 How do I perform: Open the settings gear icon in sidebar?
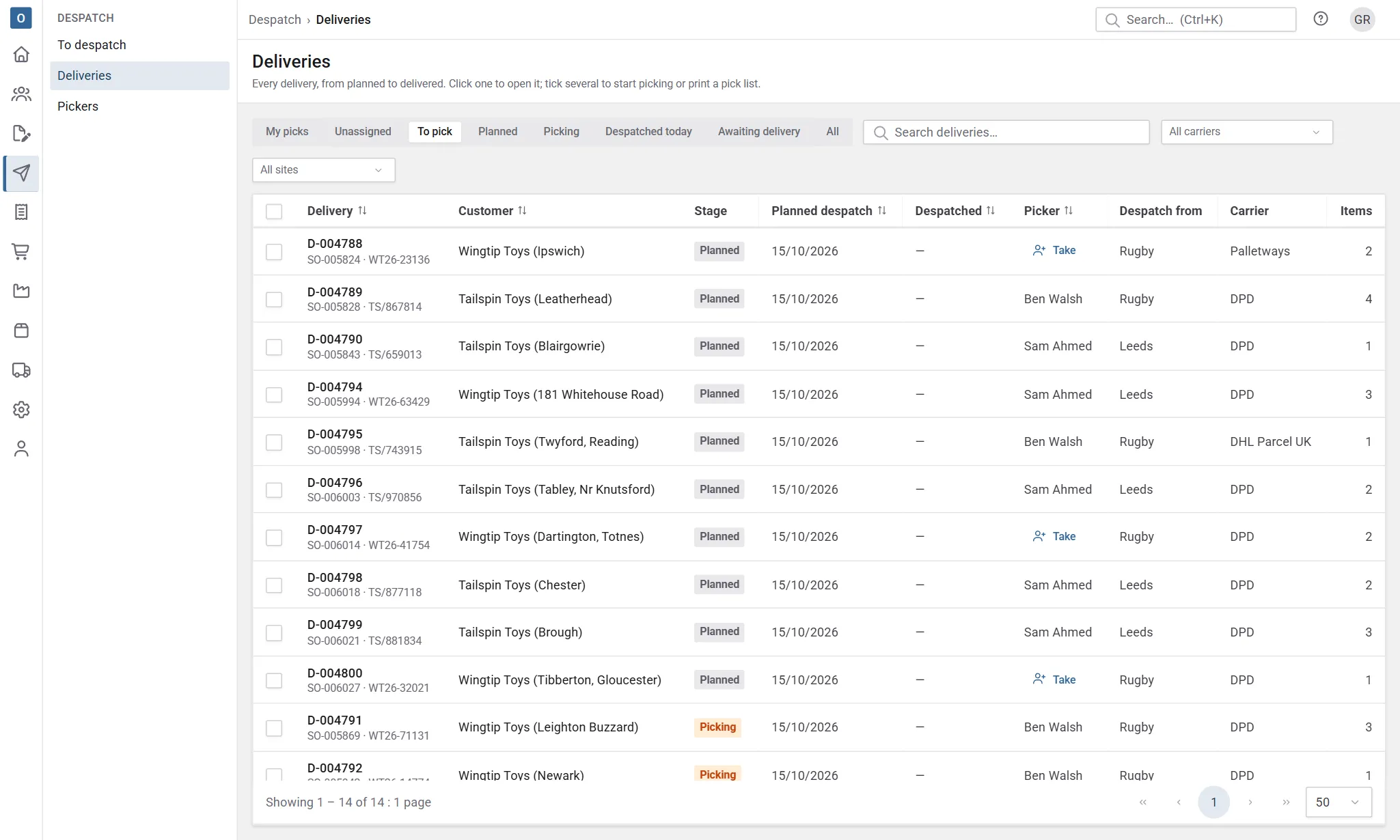[x=21, y=410]
